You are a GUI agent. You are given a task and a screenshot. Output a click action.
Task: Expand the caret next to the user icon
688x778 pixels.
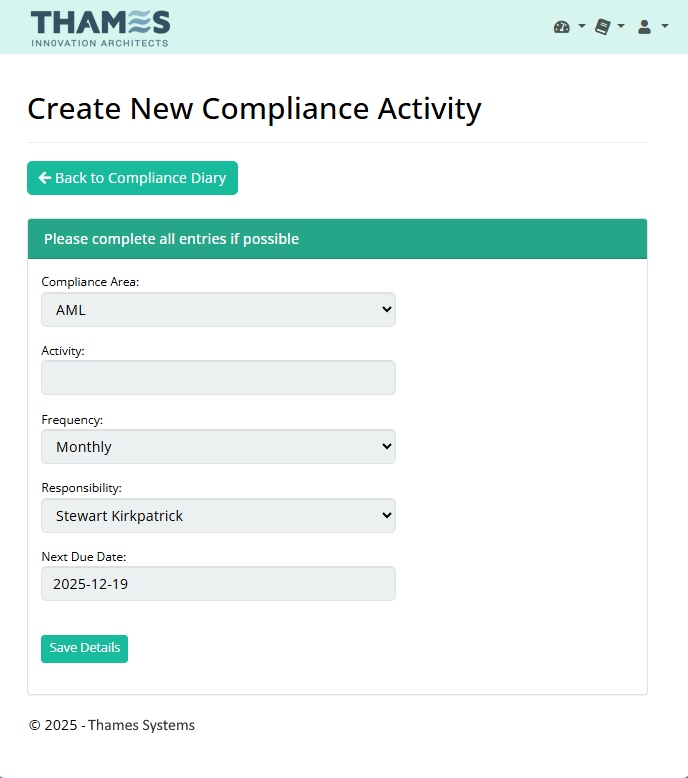[665, 26]
